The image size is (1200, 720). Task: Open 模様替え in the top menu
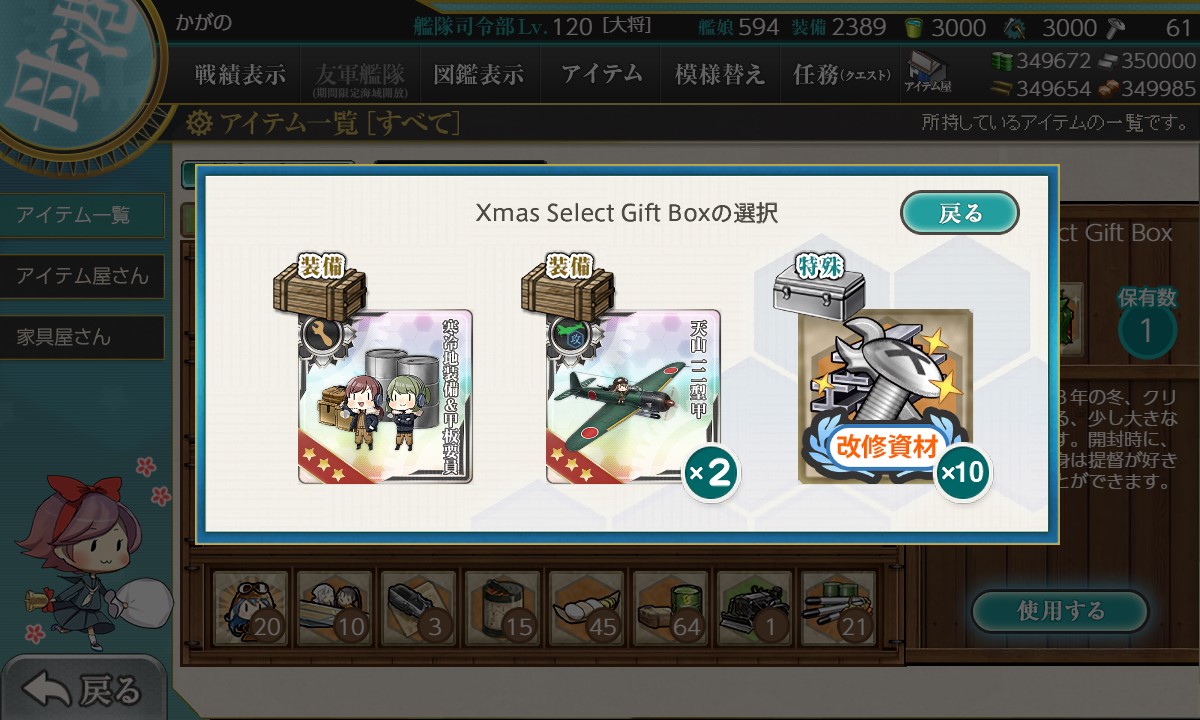tap(719, 74)
